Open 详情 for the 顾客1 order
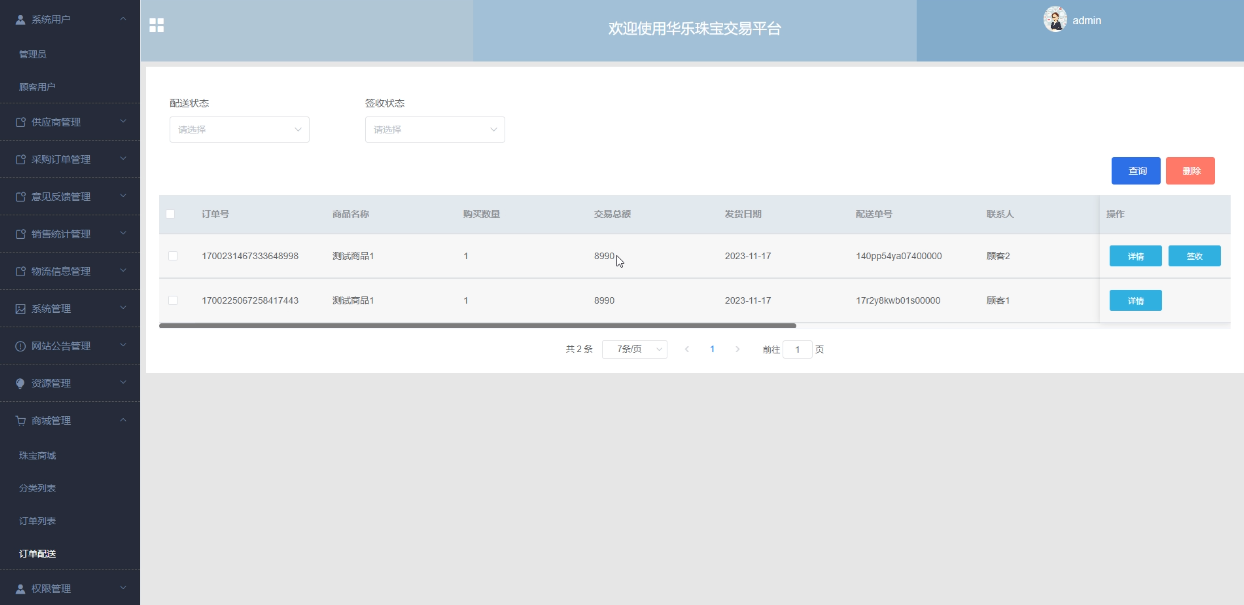Viewport: 1244px width, 605px height. coord(1136,300)
